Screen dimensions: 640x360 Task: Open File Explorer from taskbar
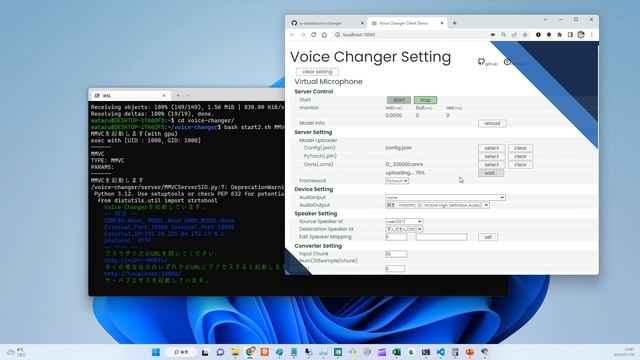pos(235,352)
